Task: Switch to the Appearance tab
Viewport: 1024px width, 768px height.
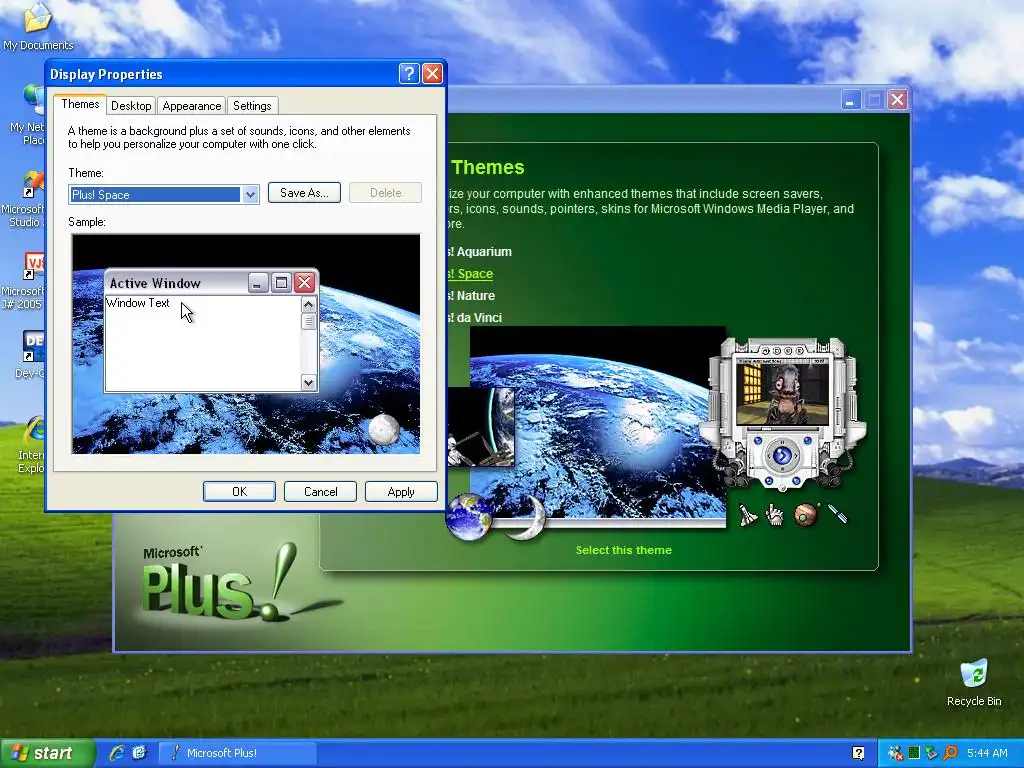Action: coord(191,106)
